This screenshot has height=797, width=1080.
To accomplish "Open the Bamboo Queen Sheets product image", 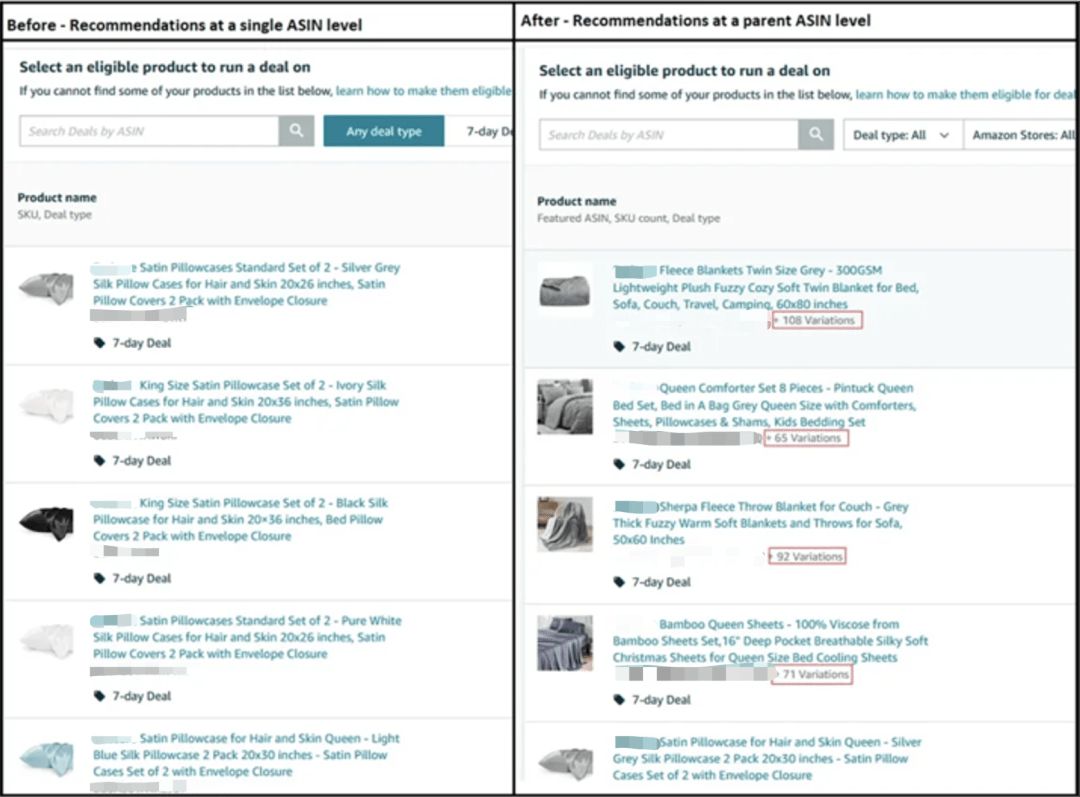I will coord(565,642).
